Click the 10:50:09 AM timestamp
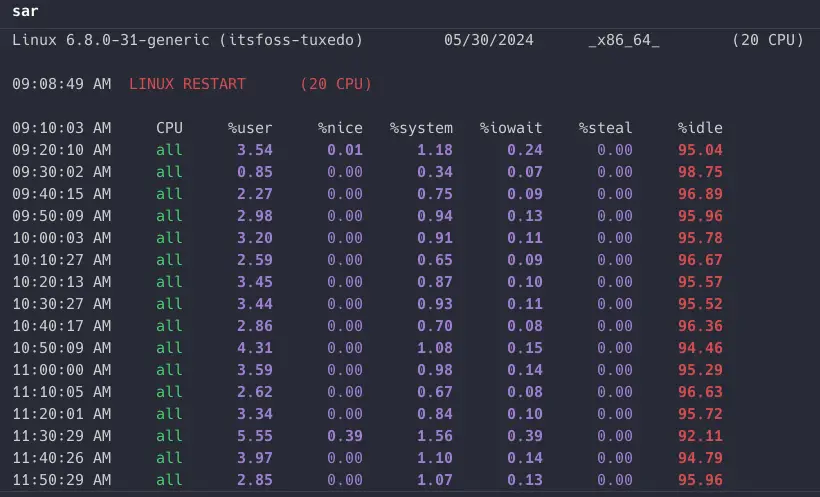Screen dimensions: 820x497 point(62,348)
